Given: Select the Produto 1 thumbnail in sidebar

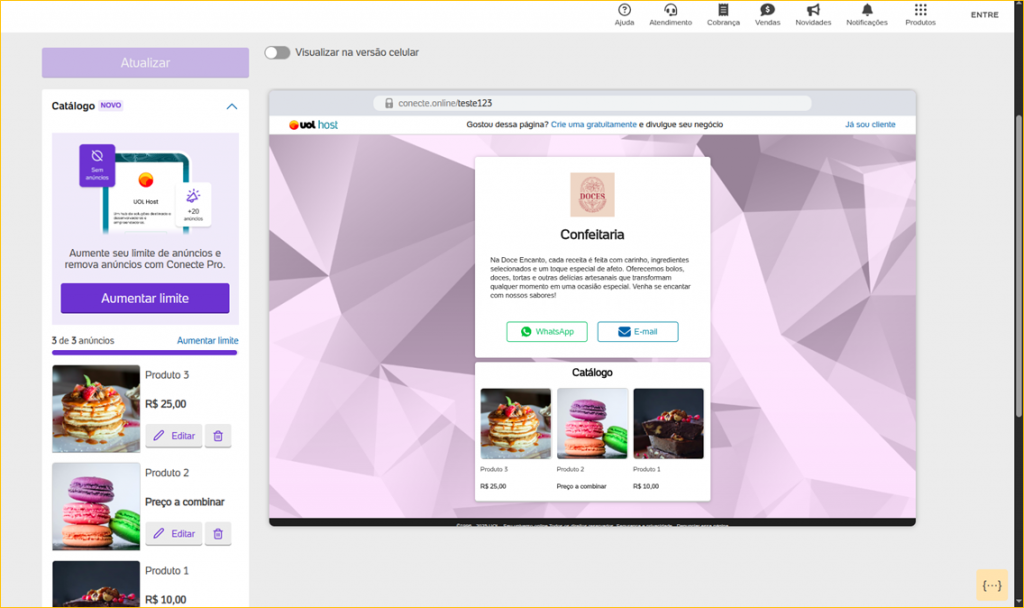Looking at the screenshot, I should pyautogui.click(x=96, y=584).
